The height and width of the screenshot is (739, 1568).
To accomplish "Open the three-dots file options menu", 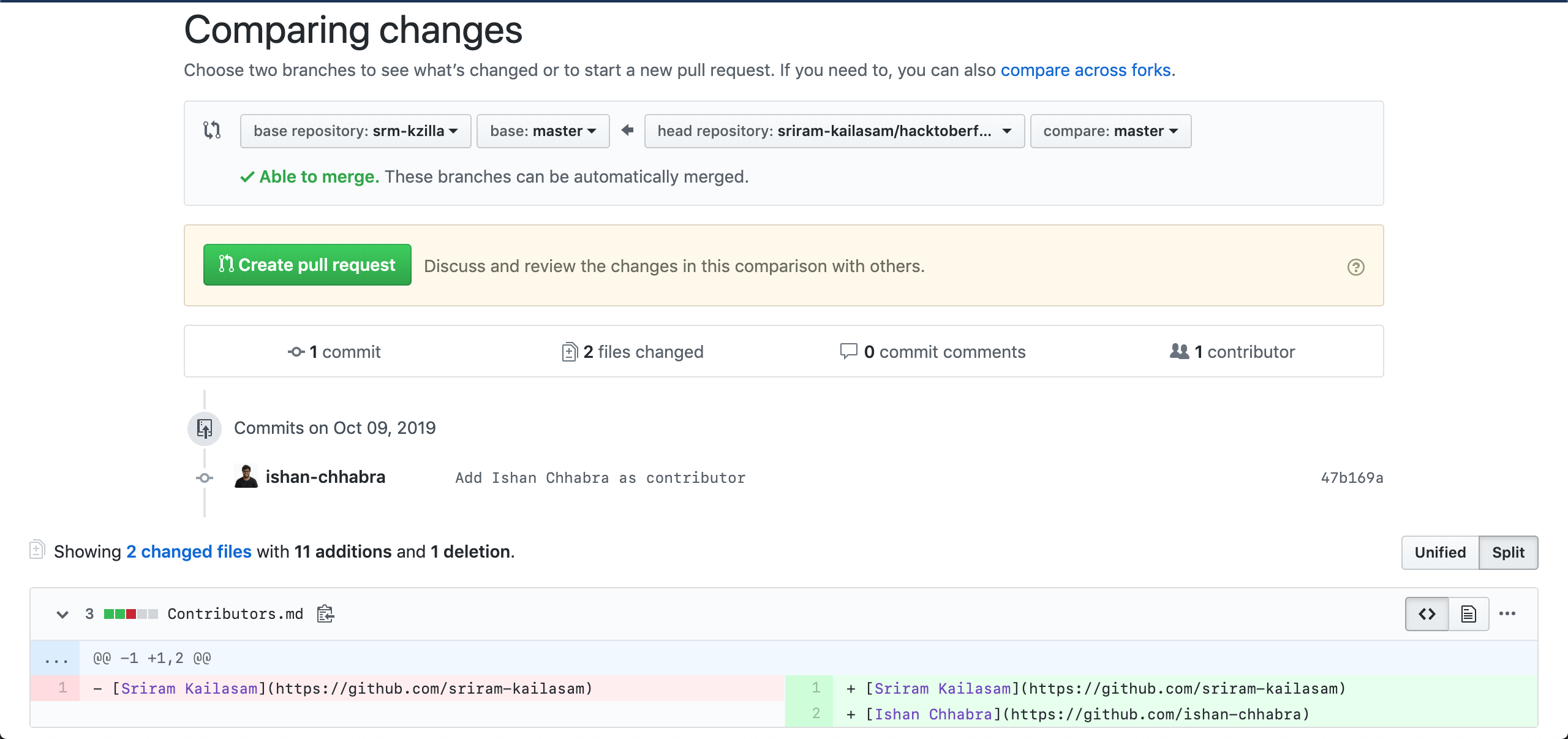I will point(1507,614).
